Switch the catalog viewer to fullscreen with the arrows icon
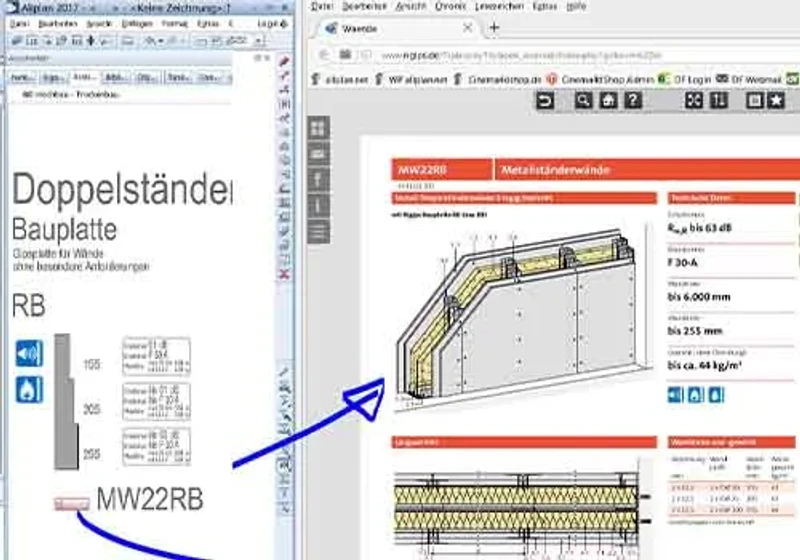This screenshot has width=800, height=560. [694, 100]
